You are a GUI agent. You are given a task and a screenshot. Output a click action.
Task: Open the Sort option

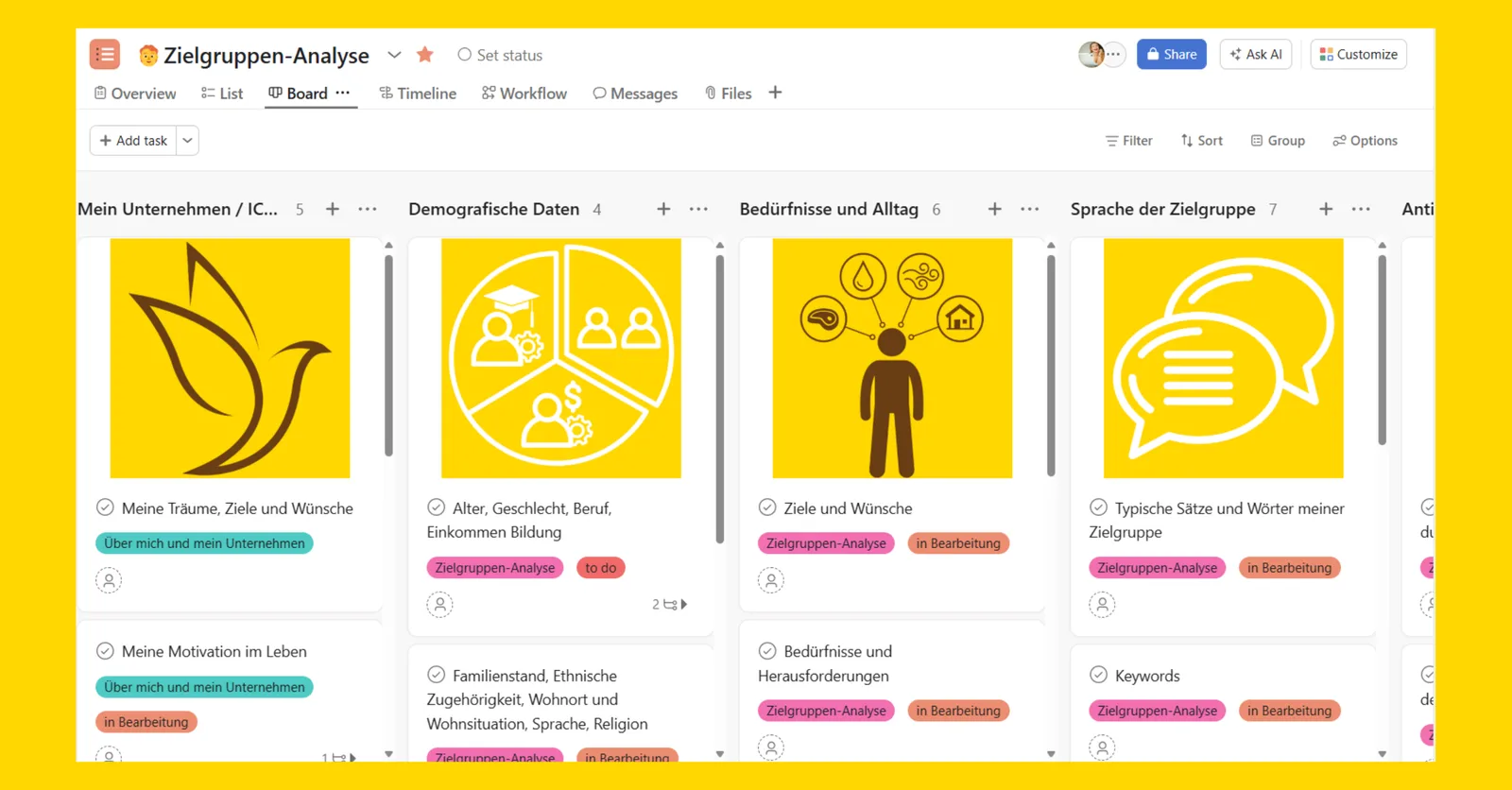click(x=1202, y=141)
